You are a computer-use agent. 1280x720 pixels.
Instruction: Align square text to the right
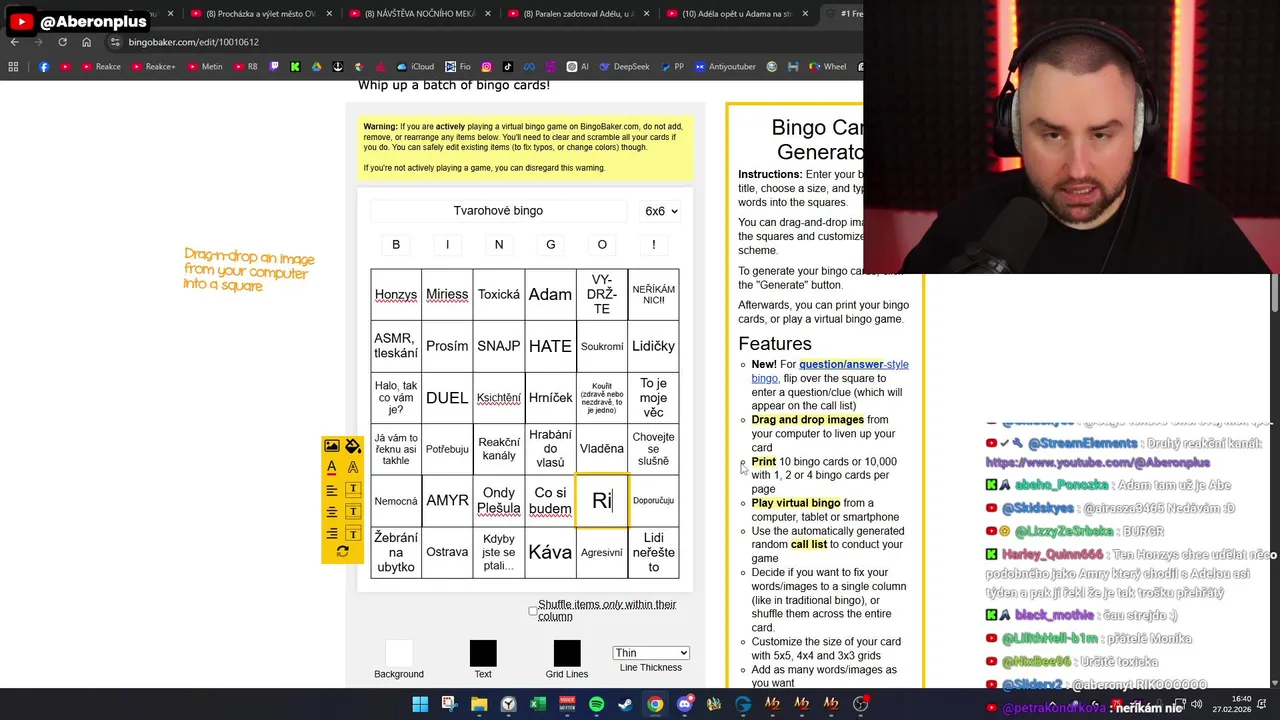[332, 533]
